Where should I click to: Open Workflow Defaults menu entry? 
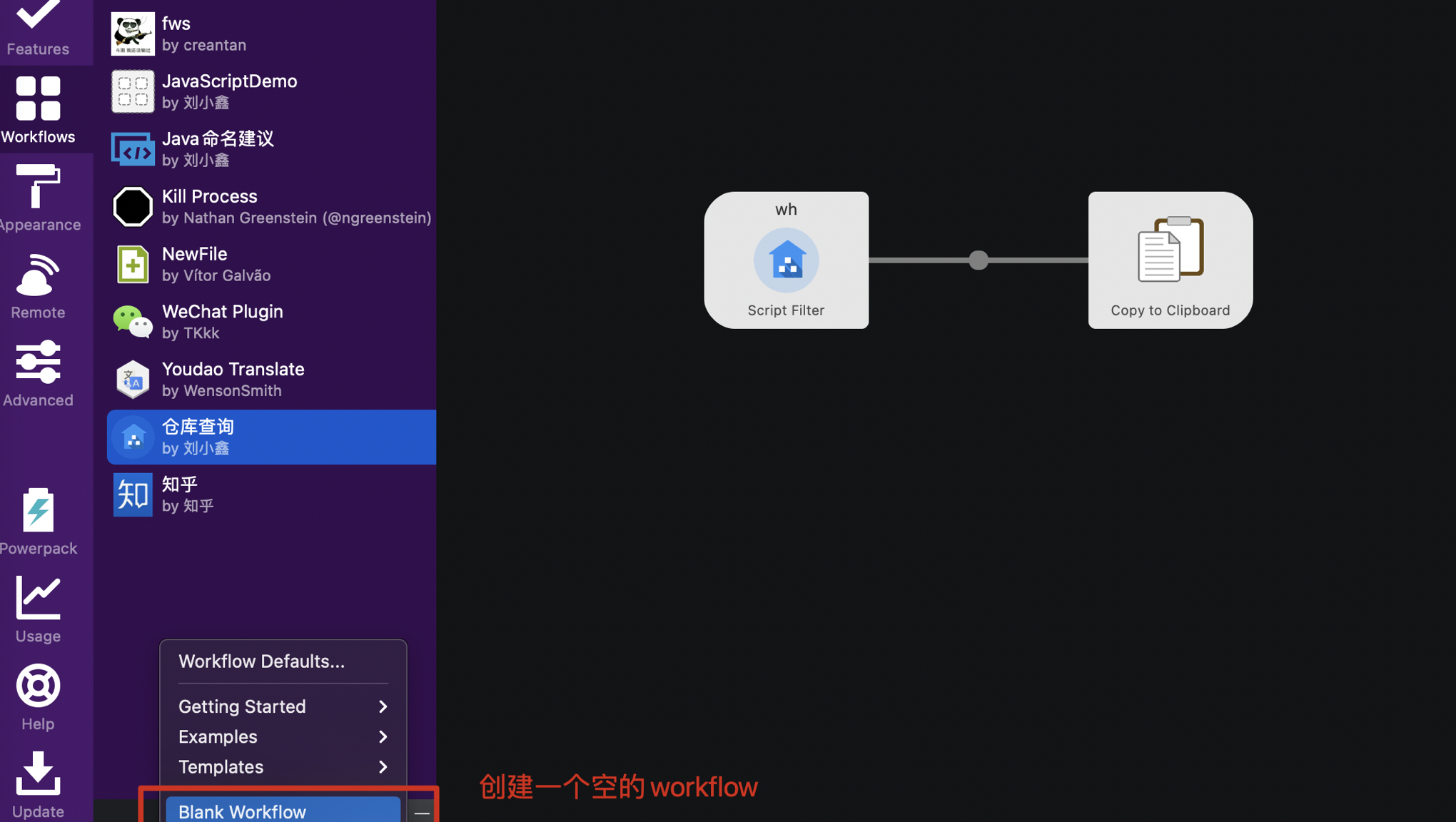[x=261, y=661]
